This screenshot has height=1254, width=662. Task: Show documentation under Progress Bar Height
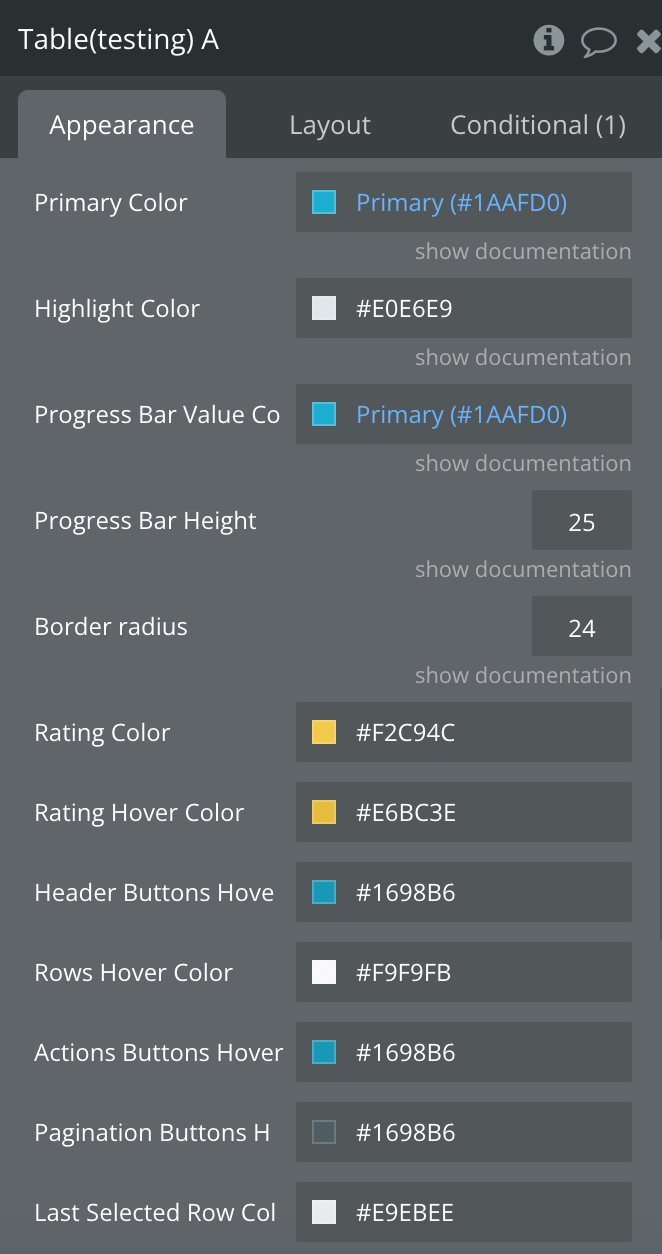click(x=523, y=570)
